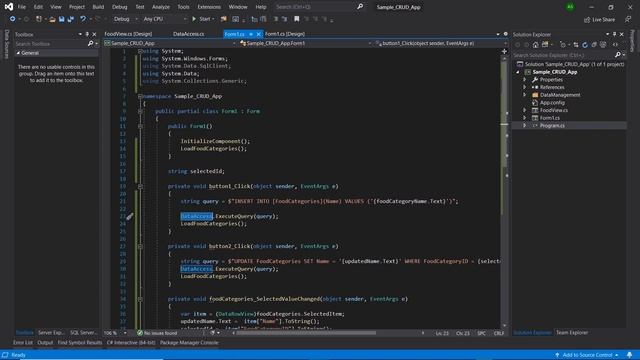640x360 pixels.
Task: Click the View Code icon in Solution Explorer
Action: (615, 45)
